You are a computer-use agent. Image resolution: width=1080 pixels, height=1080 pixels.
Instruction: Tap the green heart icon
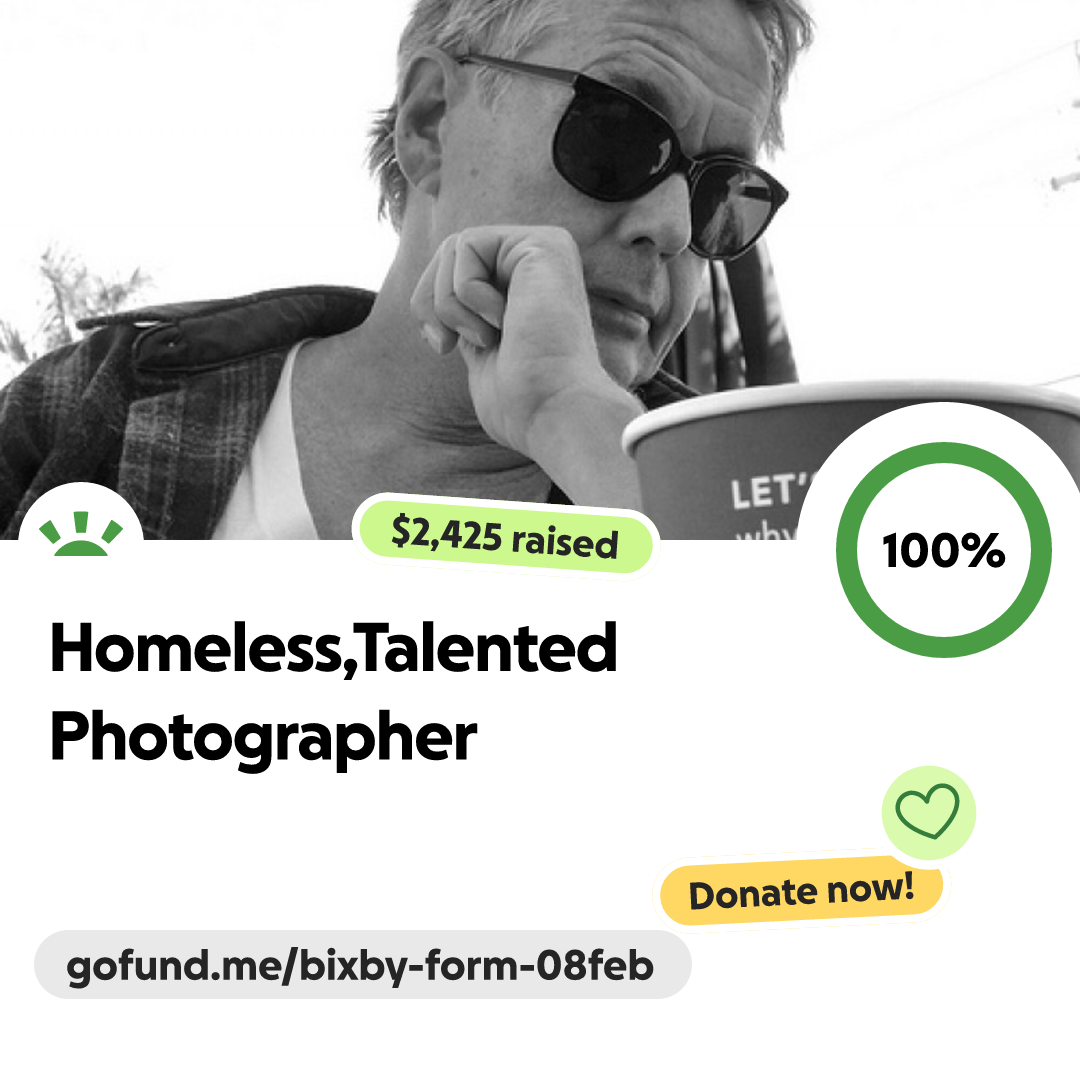928,811
